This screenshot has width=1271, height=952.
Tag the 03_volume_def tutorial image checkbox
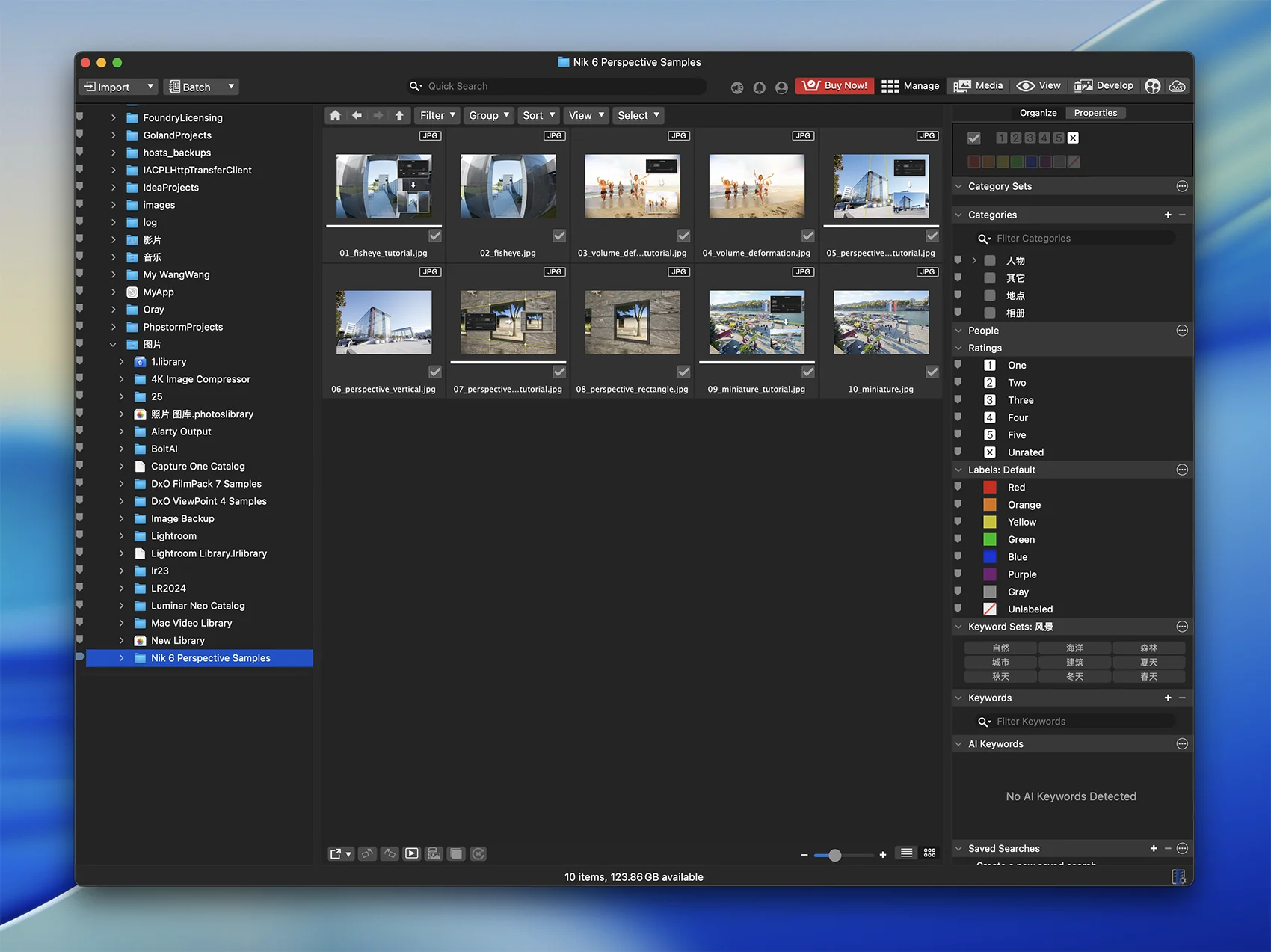[683, 236]
